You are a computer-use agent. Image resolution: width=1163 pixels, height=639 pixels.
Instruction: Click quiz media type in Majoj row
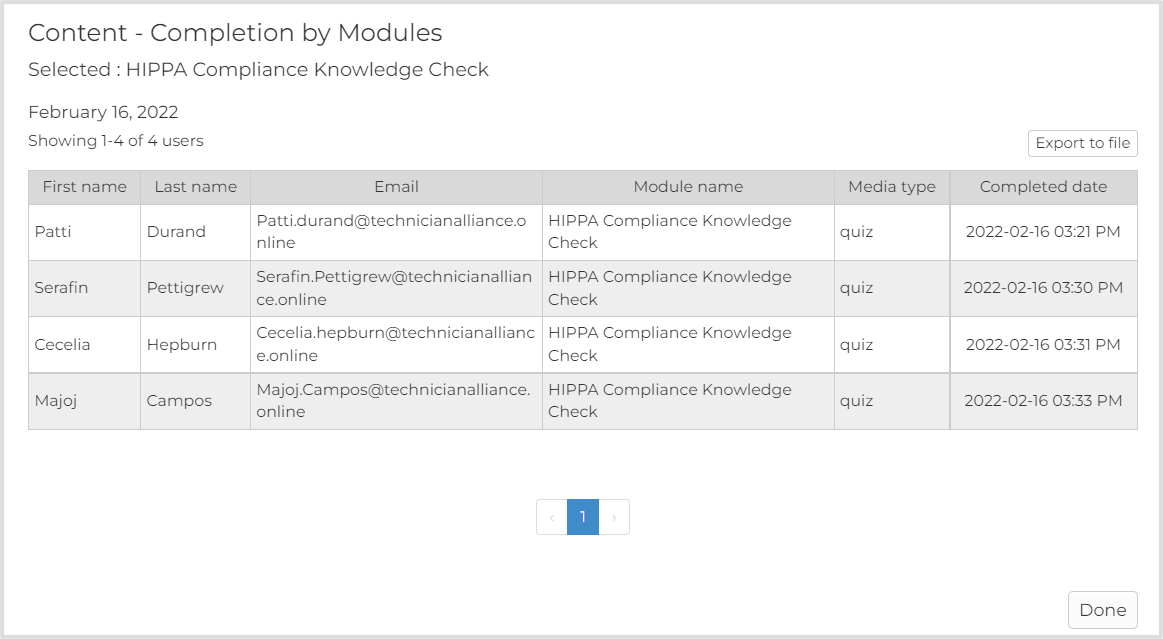tap(892, 401)
